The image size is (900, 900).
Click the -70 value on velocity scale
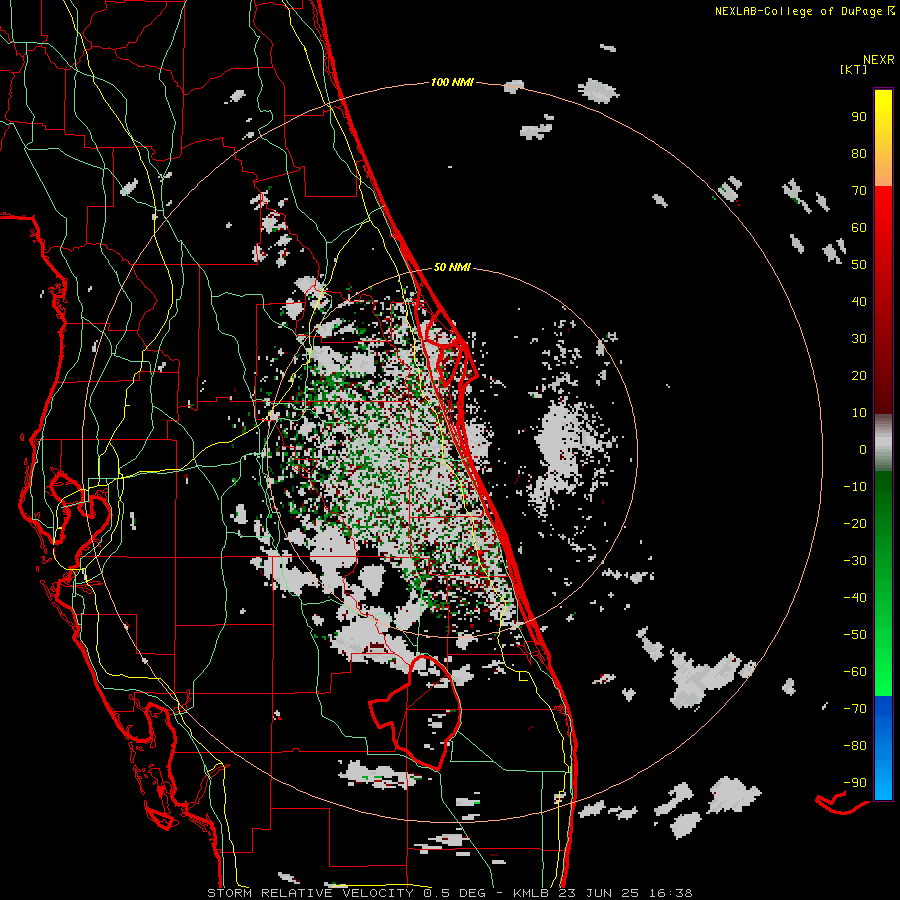[x=855, y=709]
